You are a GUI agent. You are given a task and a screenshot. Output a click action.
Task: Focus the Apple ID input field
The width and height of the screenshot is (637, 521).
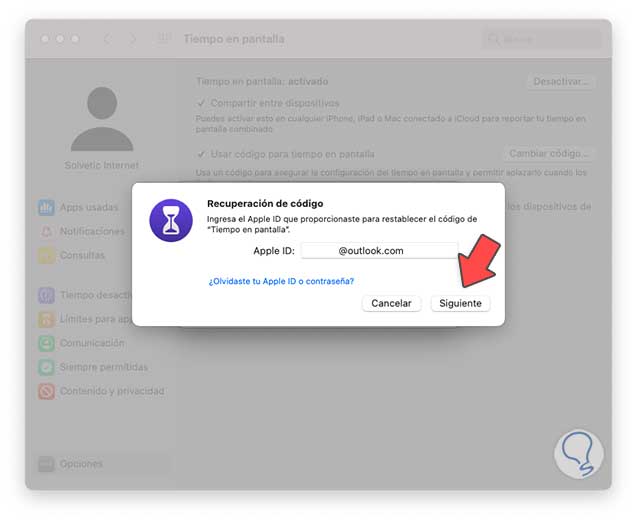379,251
